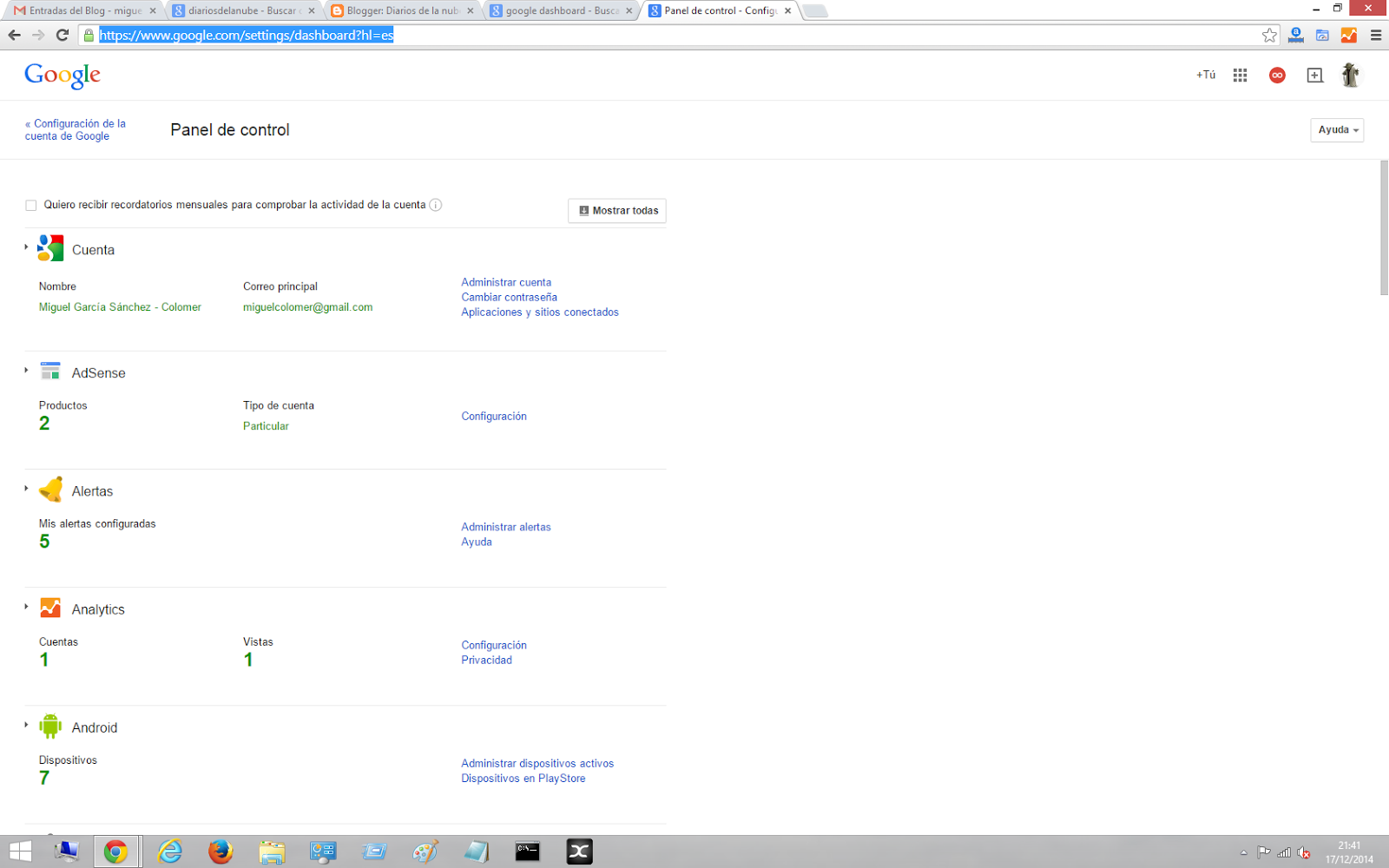This screenshot has height=868, width=1389.
Task: Expand the Cuenta section arrow
Action: [x=26, y=247]
